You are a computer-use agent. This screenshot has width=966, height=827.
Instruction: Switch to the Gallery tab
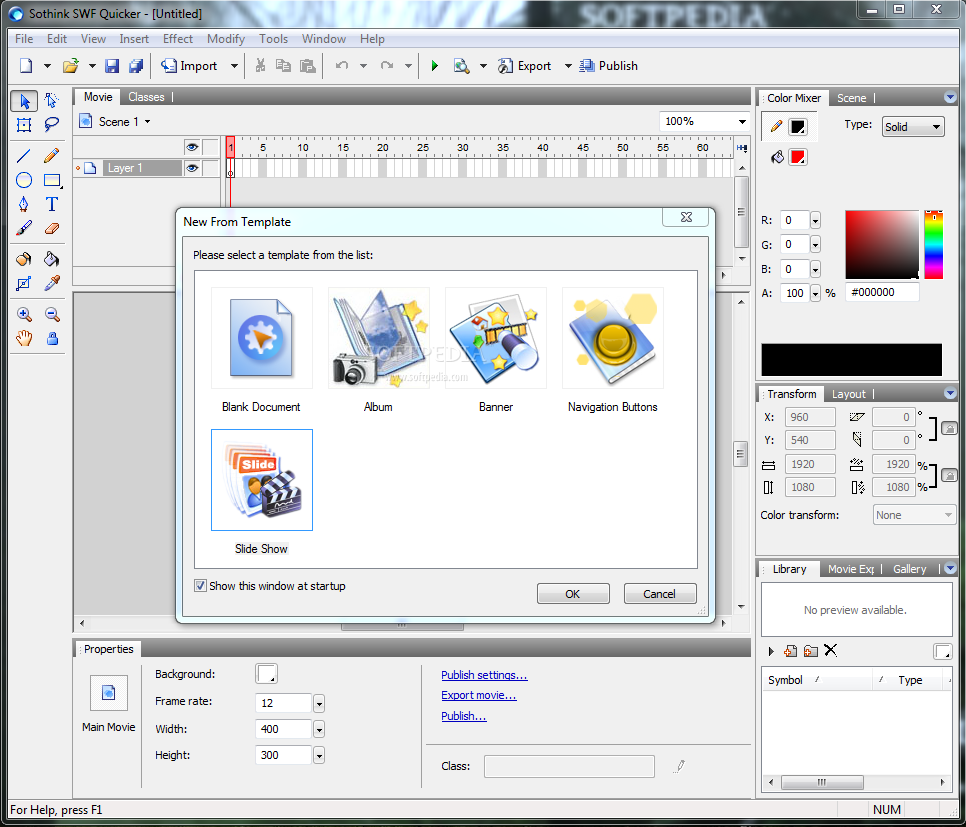tap(910, 569)
